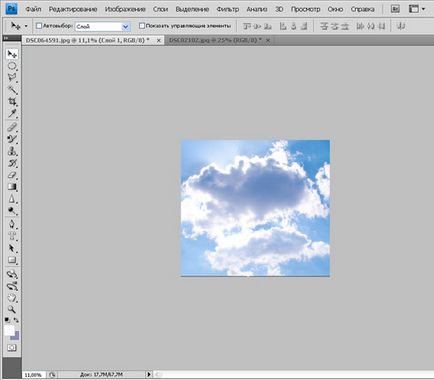
Task: Align left edges of layers
Action: pyautogui.click(x=283, y=26)
